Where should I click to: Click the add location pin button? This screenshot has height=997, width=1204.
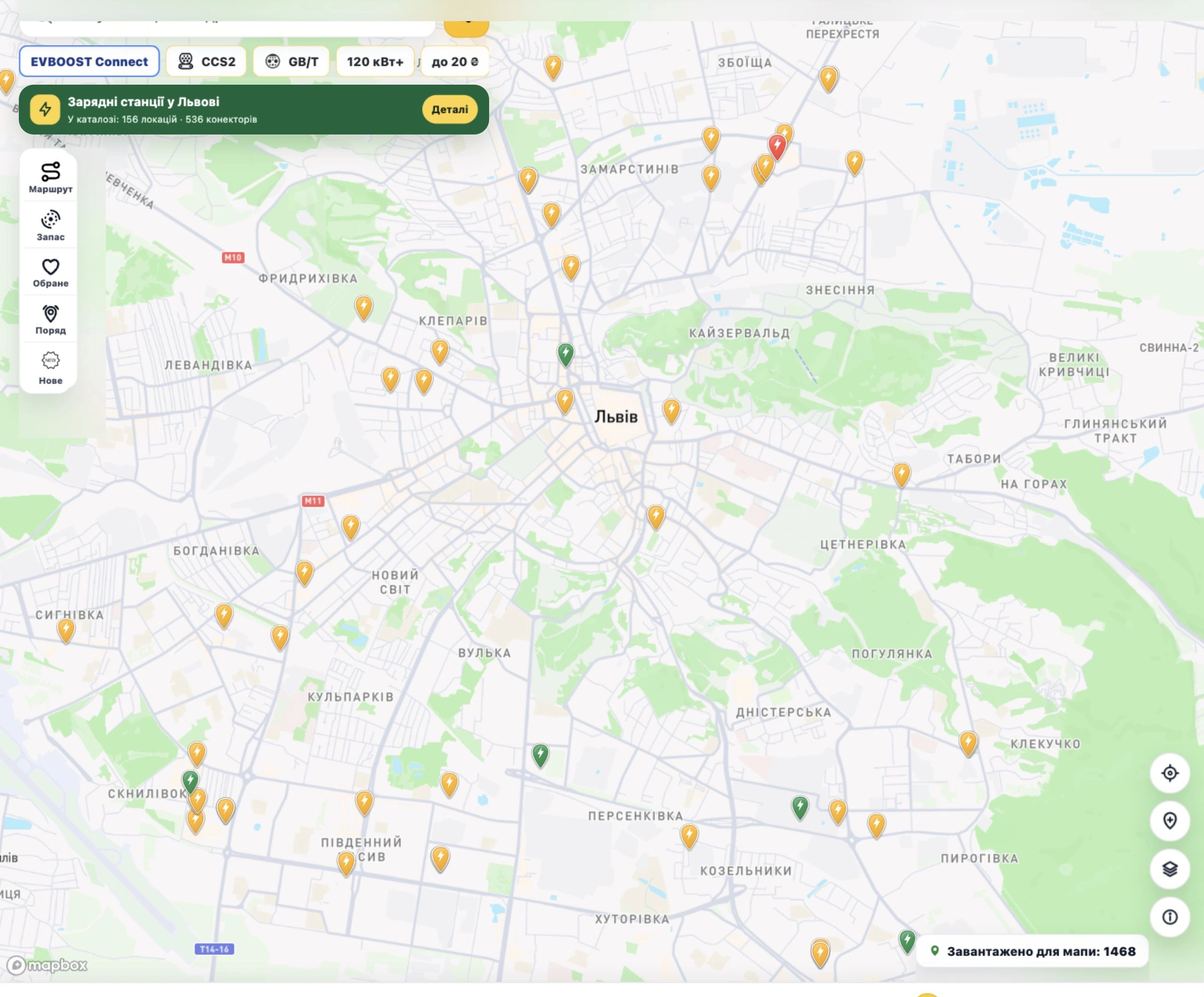pos(1170,821)
